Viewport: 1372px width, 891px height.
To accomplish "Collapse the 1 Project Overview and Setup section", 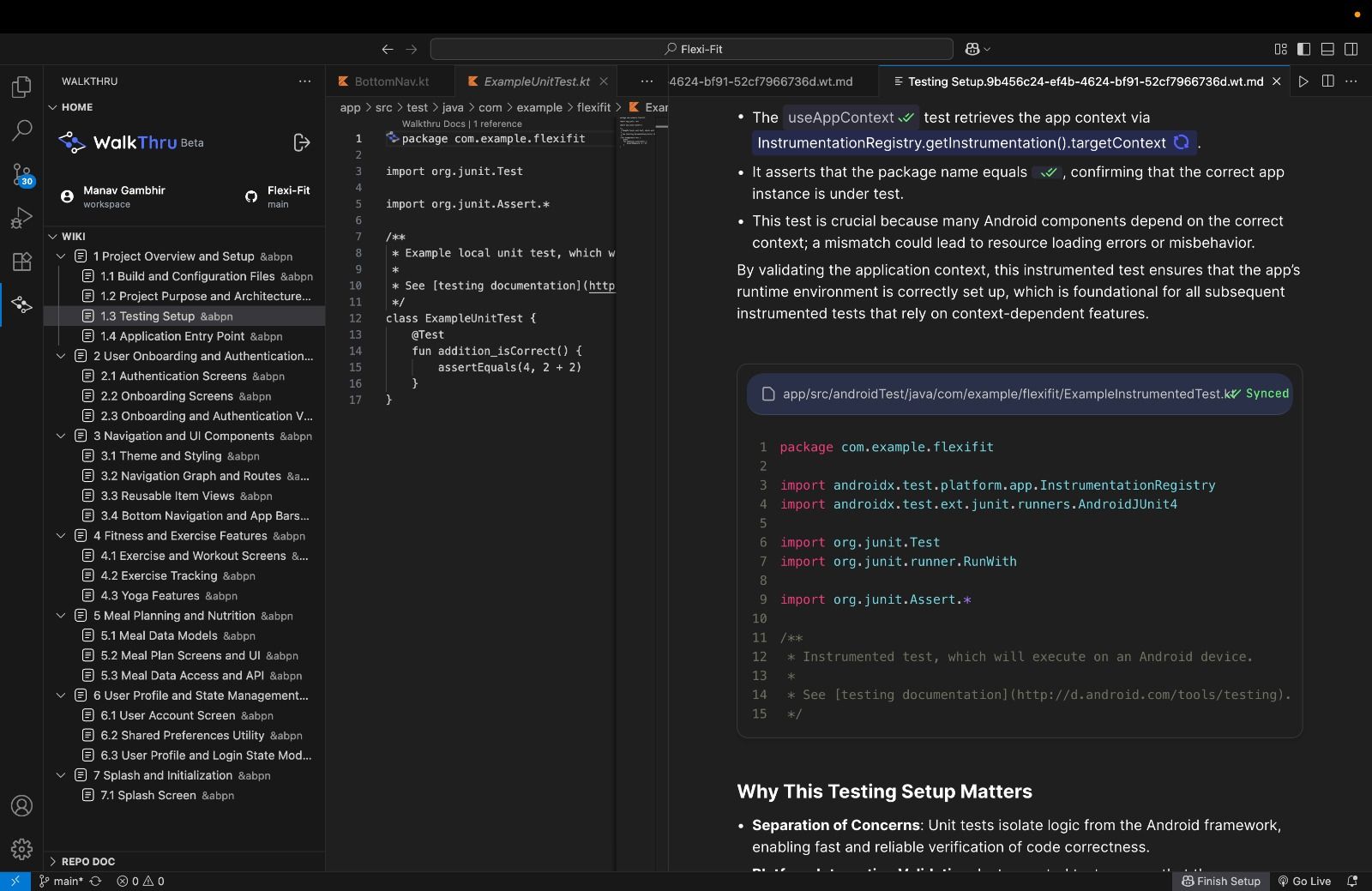I will click(x=61, y=256).
